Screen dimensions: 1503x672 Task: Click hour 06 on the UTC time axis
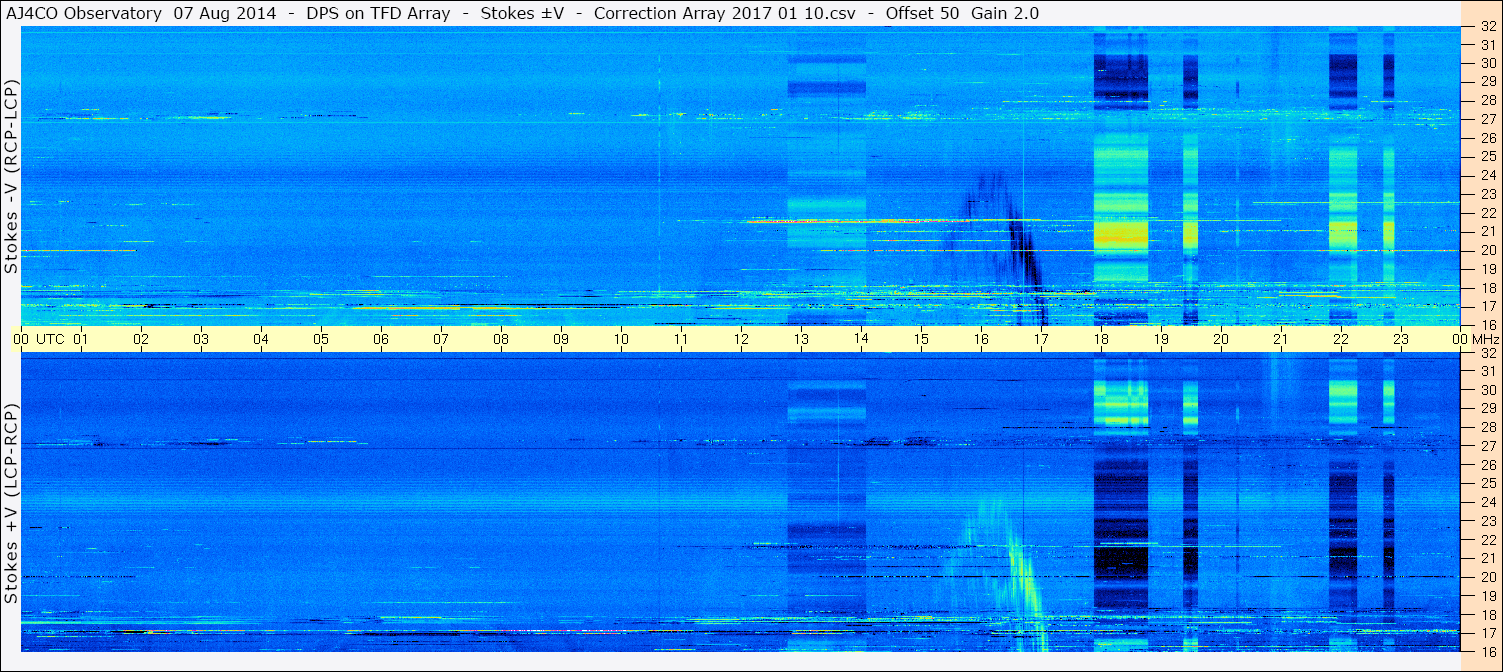point(381,339)
